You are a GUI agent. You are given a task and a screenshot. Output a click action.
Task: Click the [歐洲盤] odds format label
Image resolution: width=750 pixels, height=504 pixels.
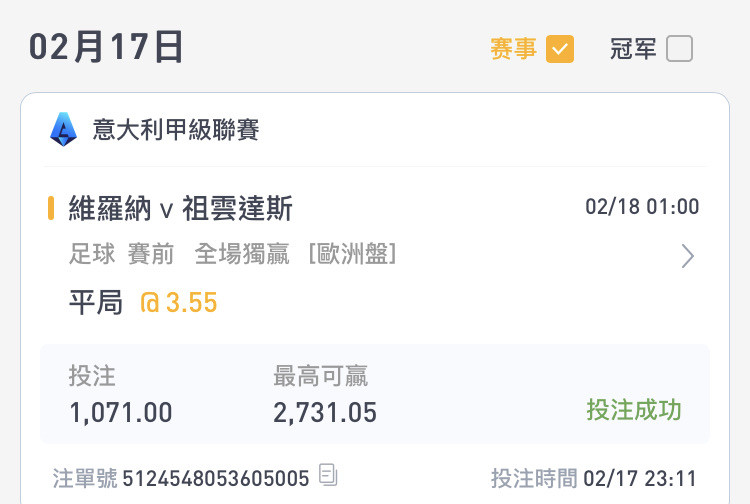pos(353,253)
